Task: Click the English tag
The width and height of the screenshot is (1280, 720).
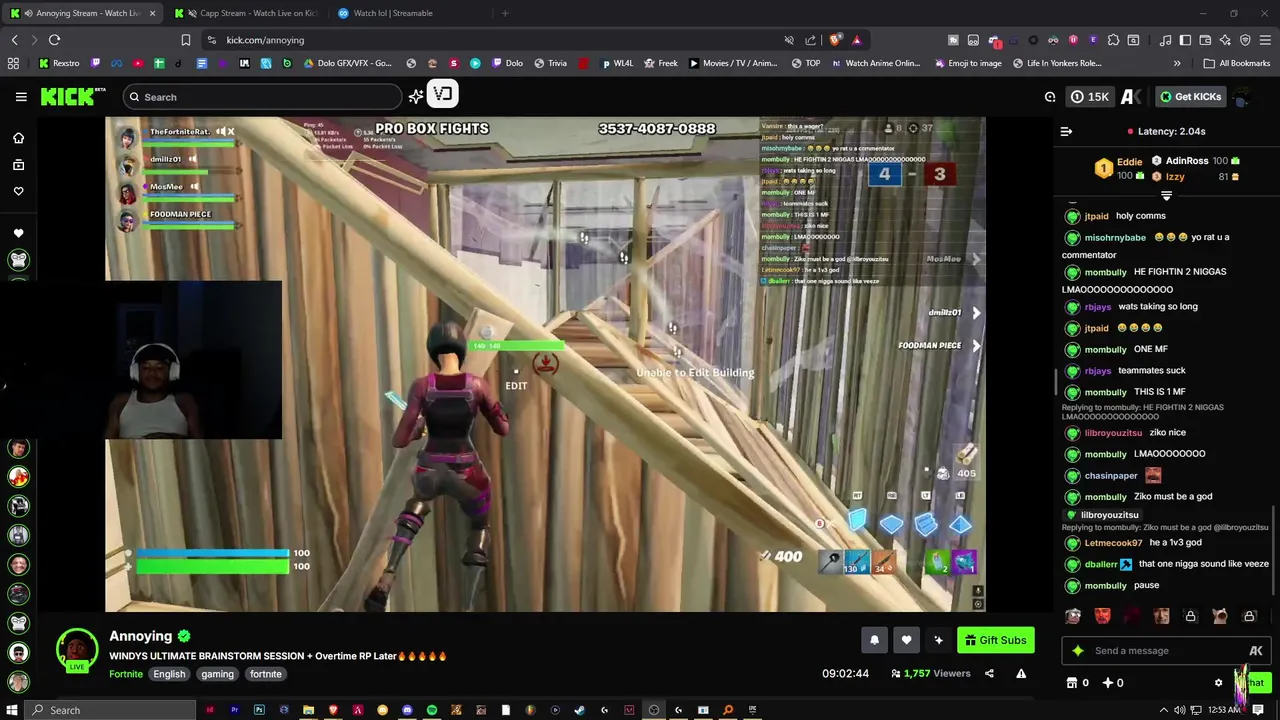Action: 169,674
